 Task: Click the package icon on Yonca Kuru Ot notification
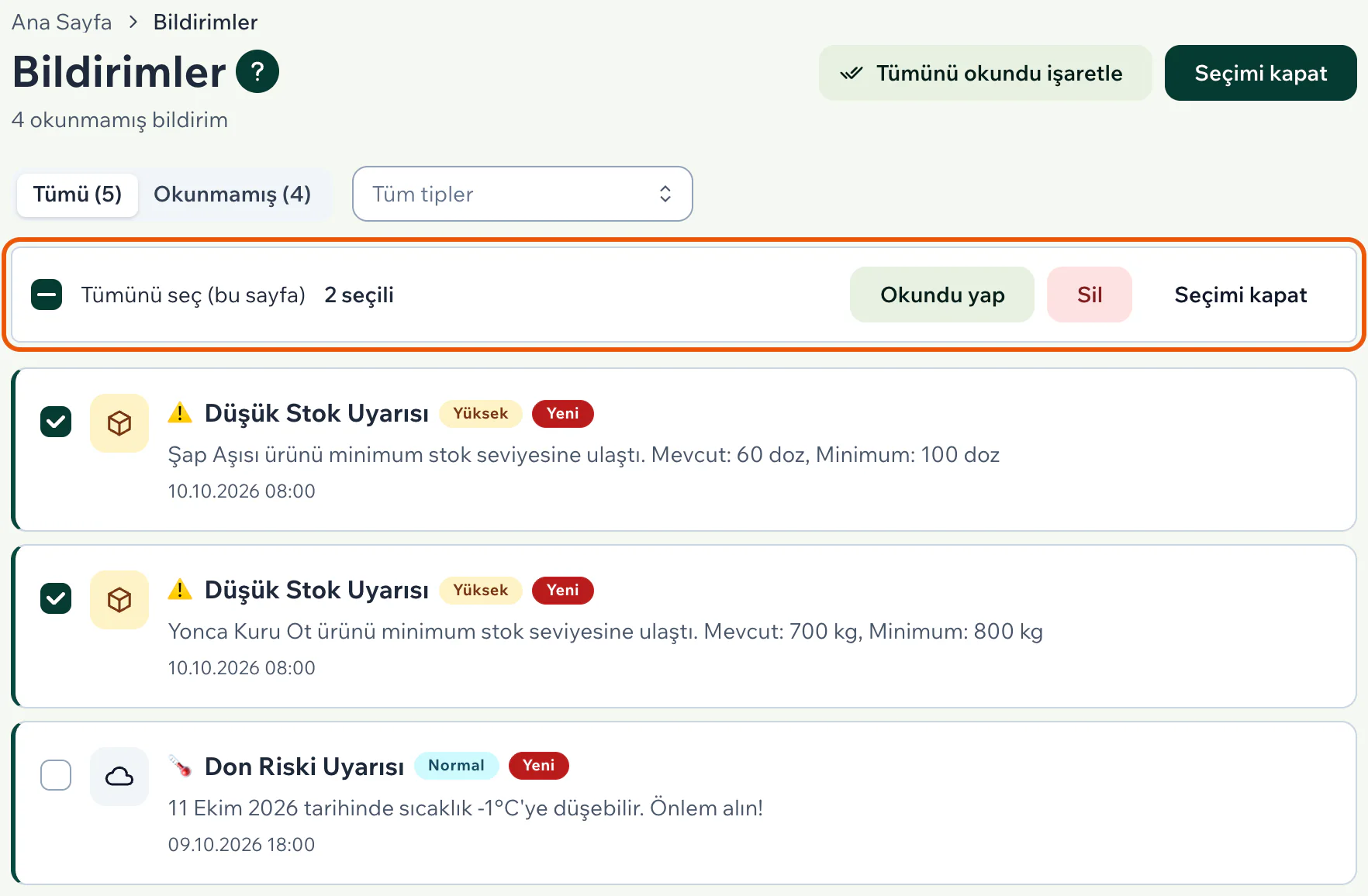pos(119,600)
